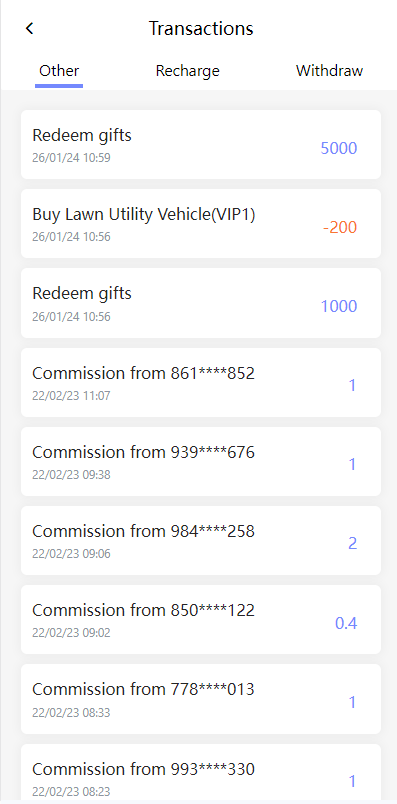The image size is (397, 804).
Task: Switch to the Withdraw tab
Action: click(x=329, y=71)
